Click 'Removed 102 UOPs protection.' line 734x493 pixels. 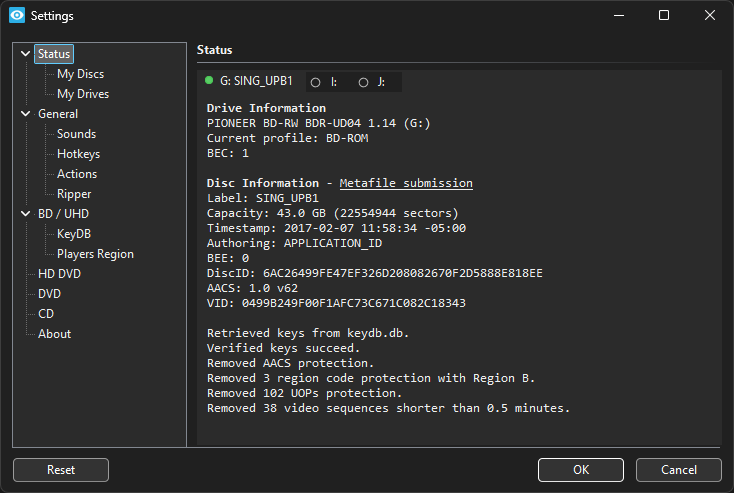point(305,393)
